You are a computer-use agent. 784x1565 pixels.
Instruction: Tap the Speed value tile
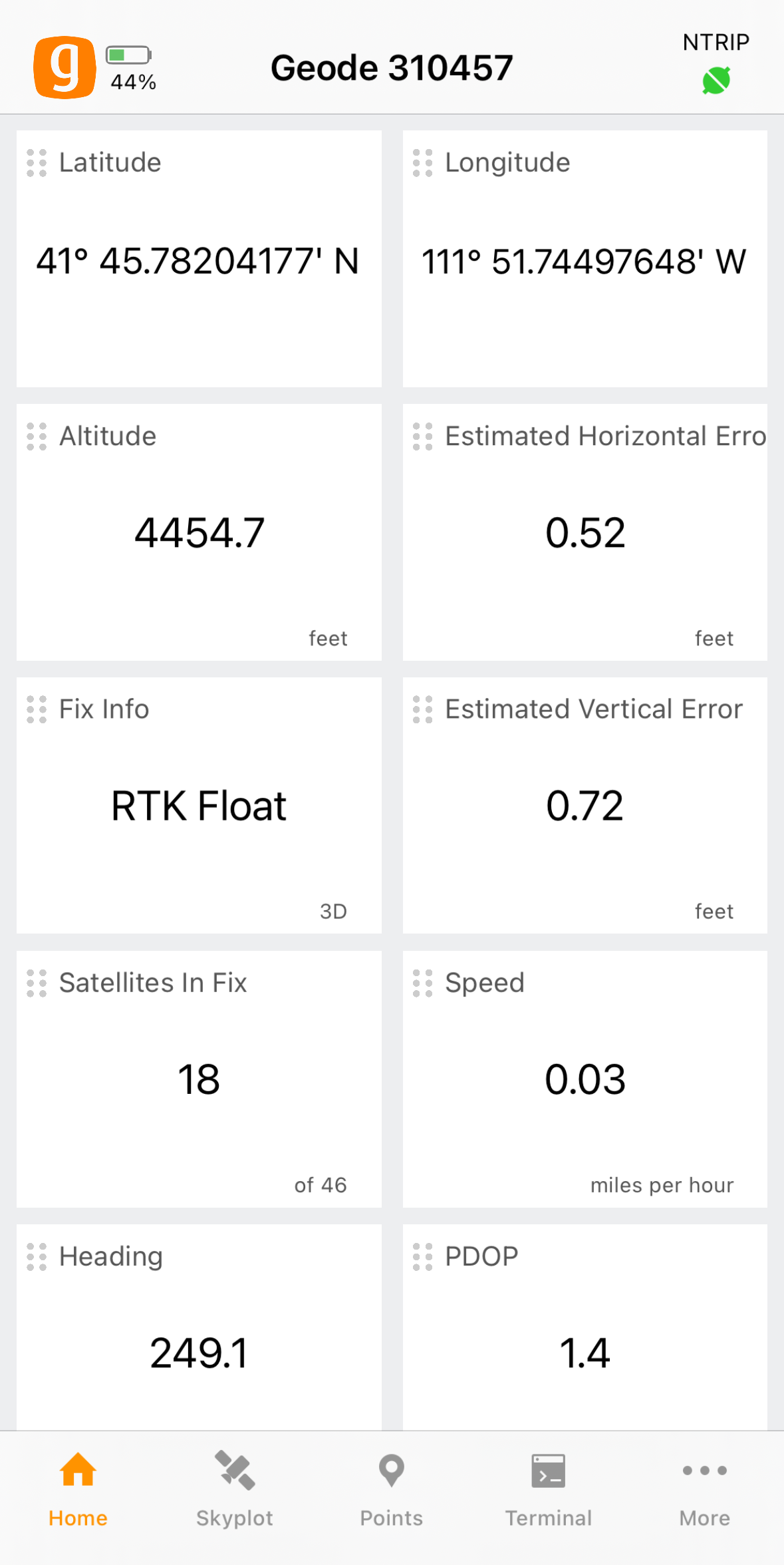585,1079
